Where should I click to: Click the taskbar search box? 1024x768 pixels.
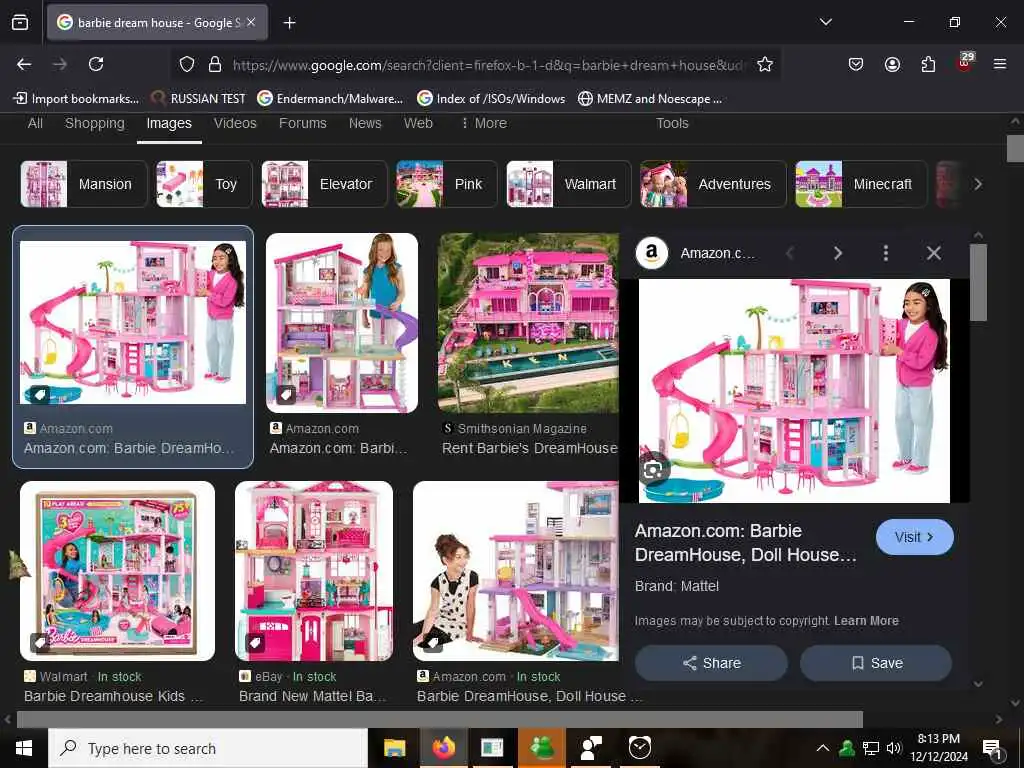(x=208, y=748)
